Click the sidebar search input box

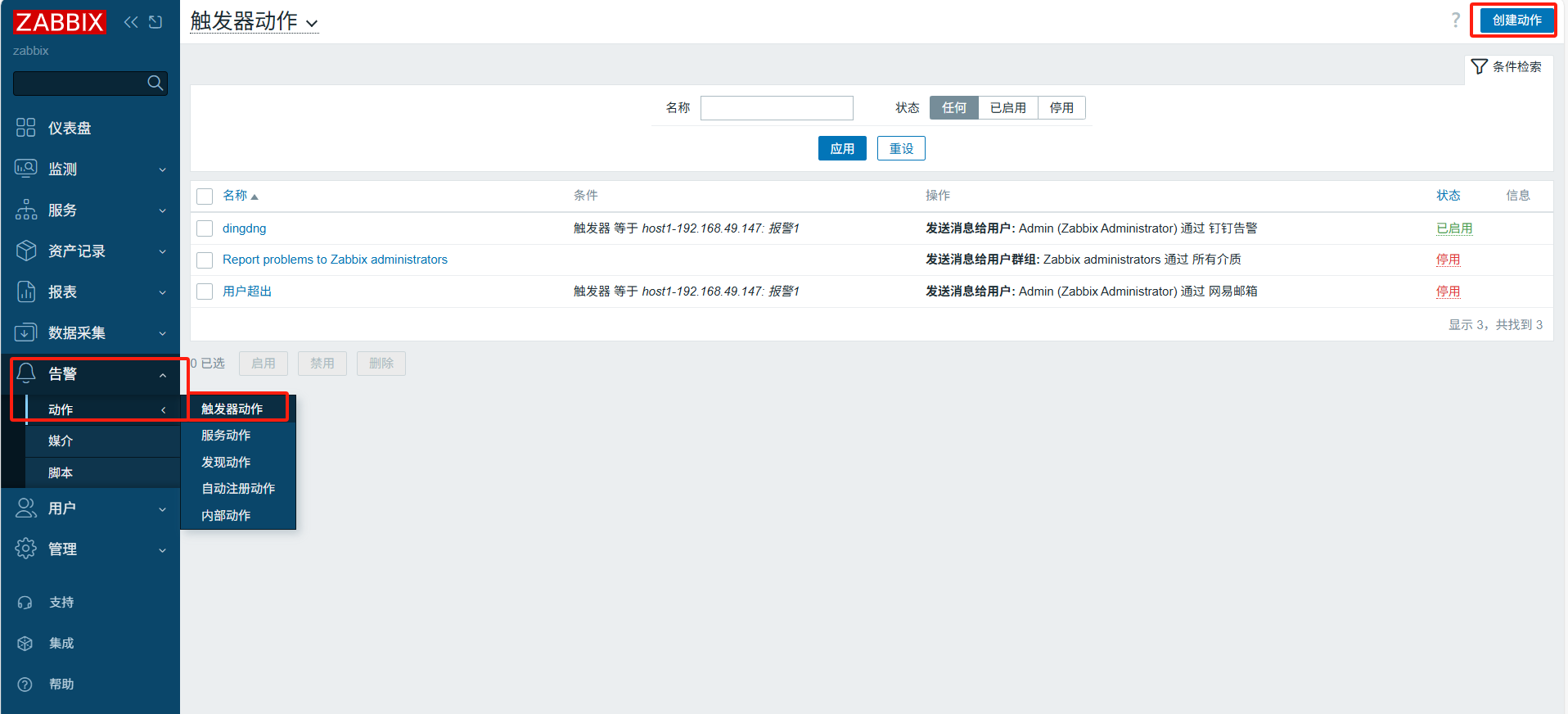[x=90, y=84]
